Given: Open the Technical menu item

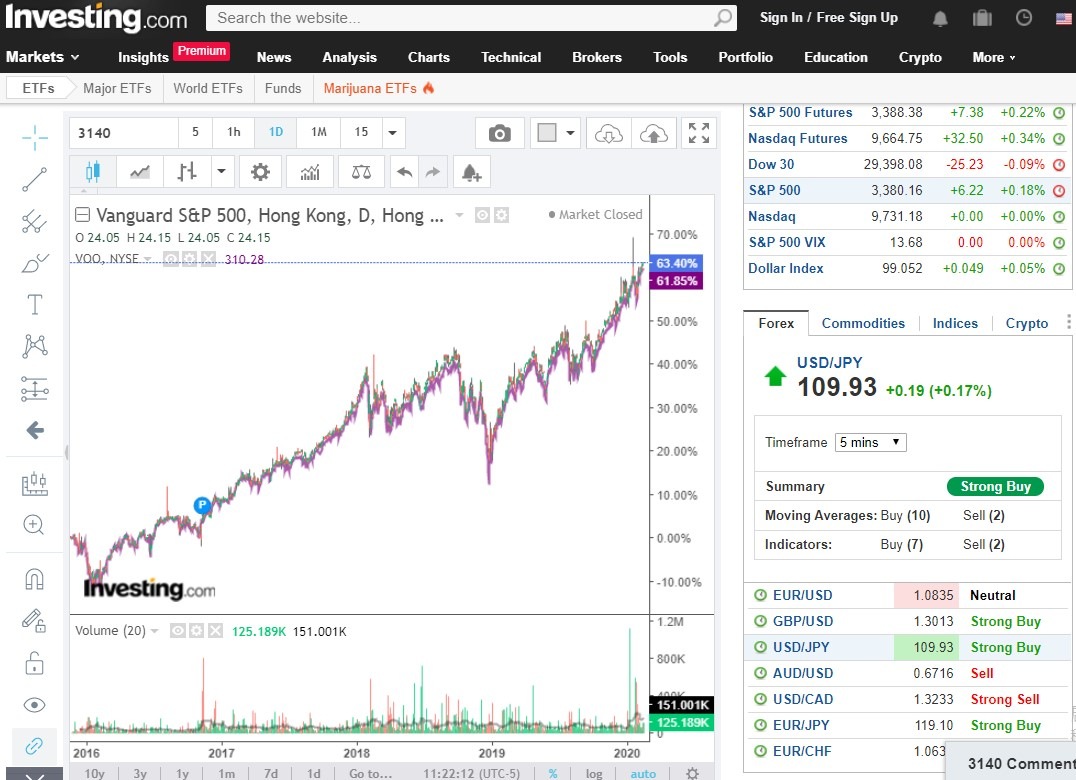Looking at the screenshot, I should pos(511,58).
